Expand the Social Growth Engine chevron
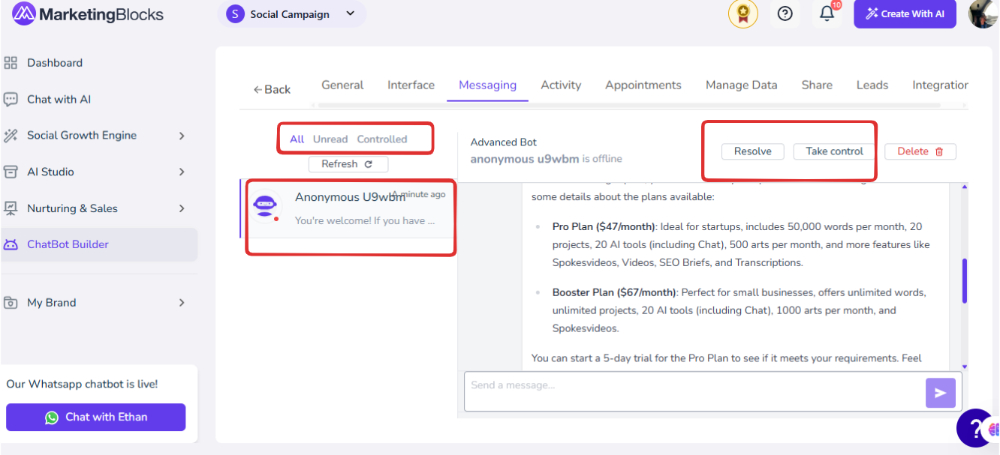The image size is (1000, 455). click(x=182, y=136)
